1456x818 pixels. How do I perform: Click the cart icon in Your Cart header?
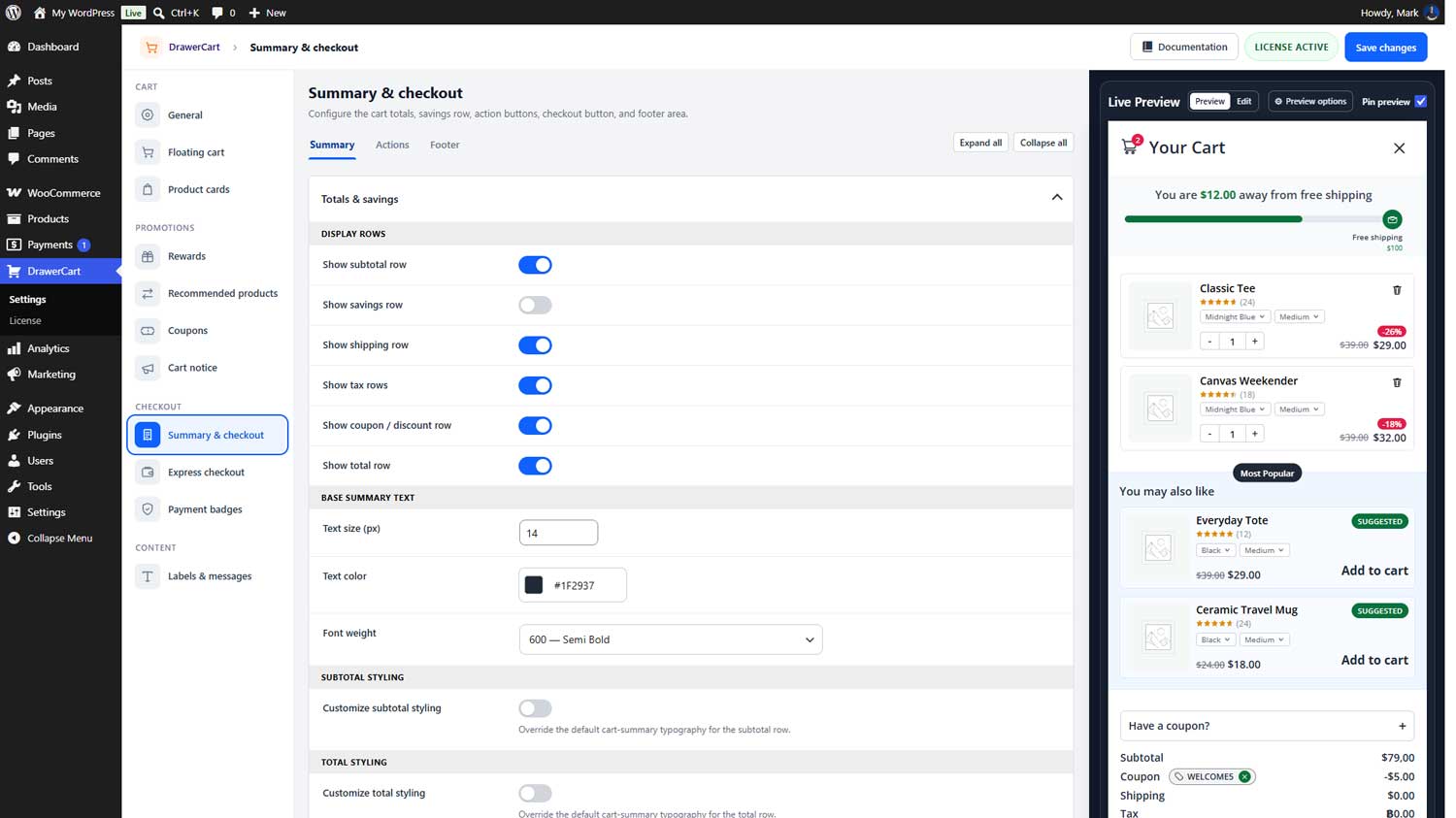click(x=1130, y=147)
